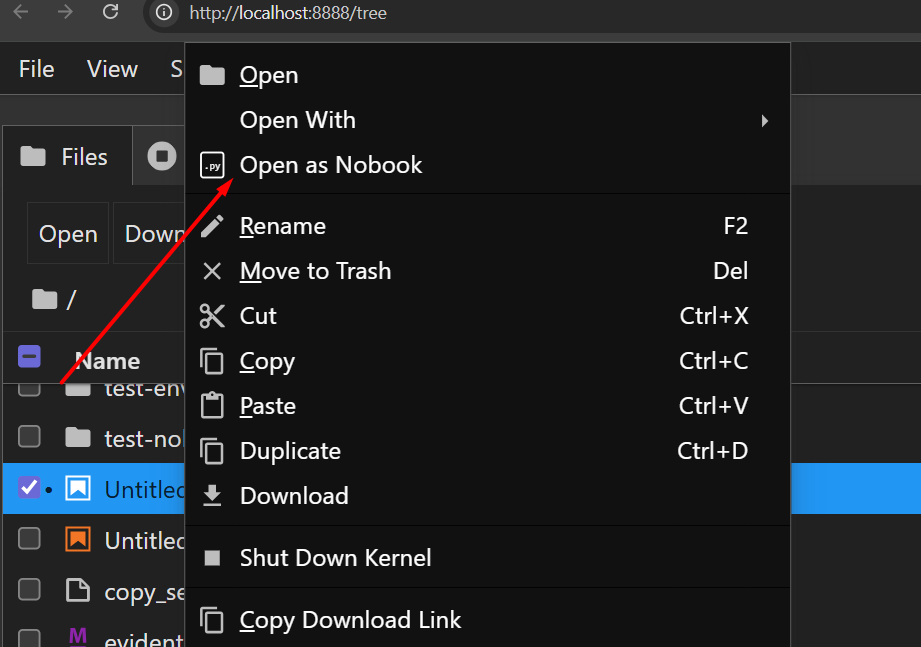
Task: Open the View menu
Action: click(112, 69)
